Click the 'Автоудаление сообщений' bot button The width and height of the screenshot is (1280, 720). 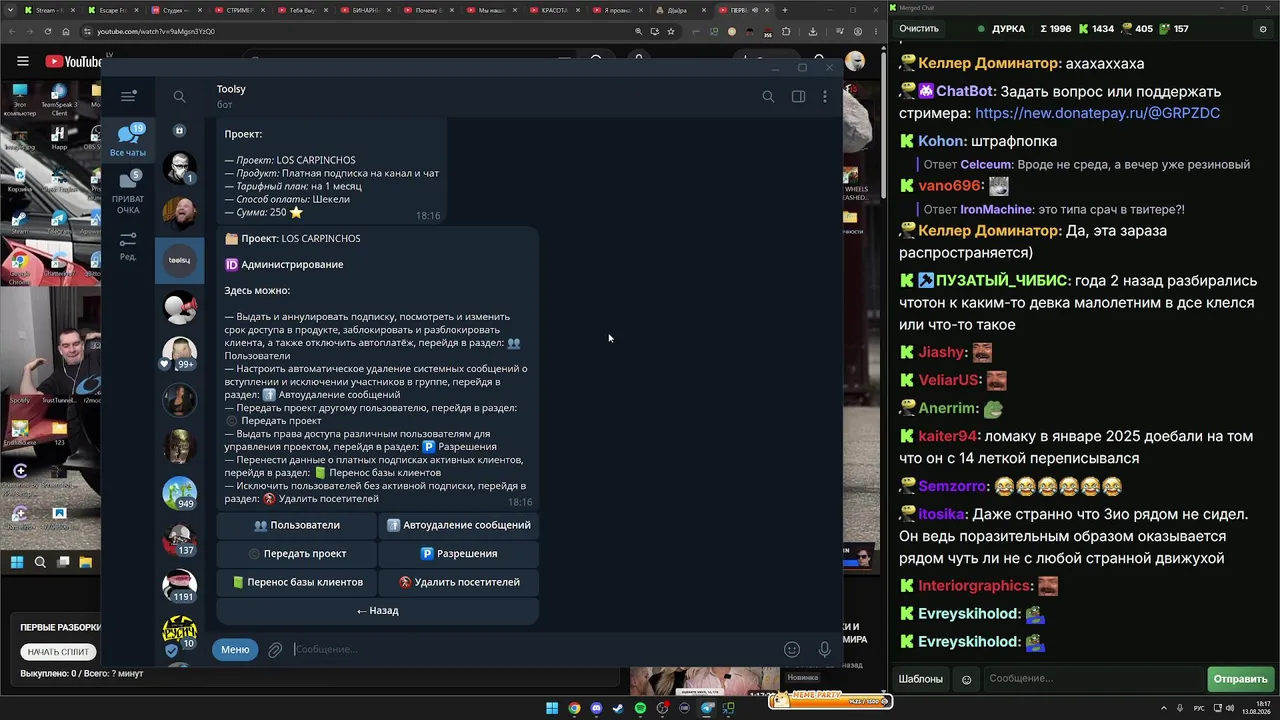point(459,525)
